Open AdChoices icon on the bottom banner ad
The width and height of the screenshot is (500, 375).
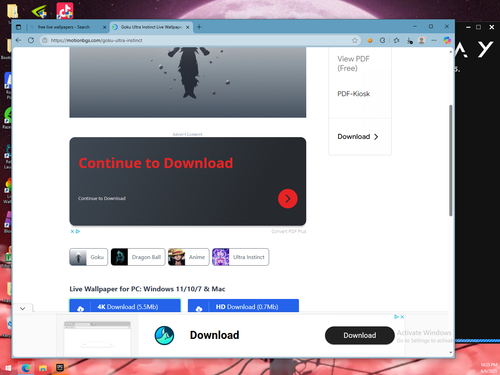click(x=397, y=317)
